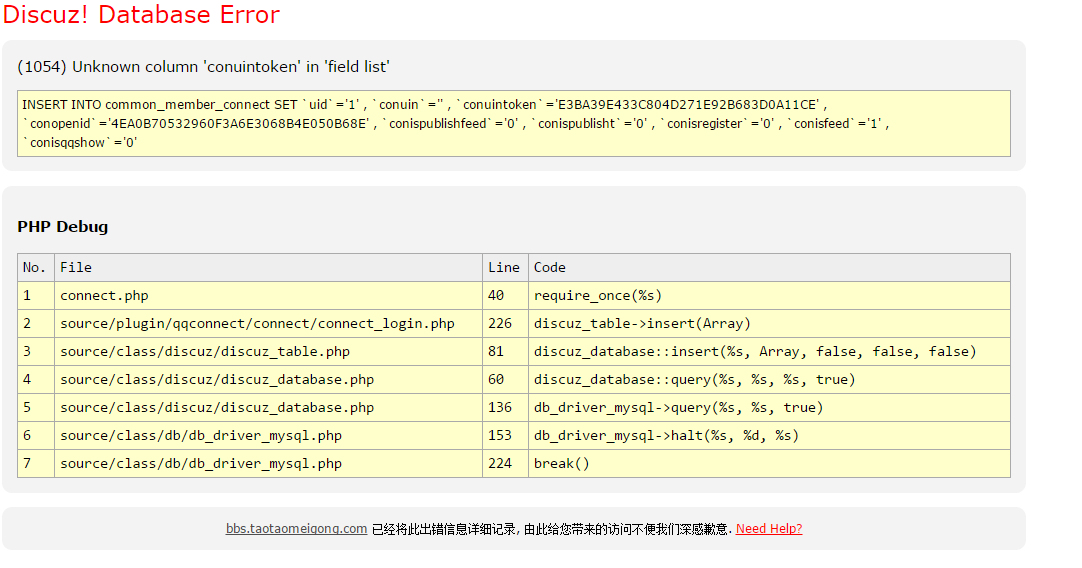This screenshot has width=1082, height=568.
Task: Click the db_driver_mysql->halt code cell
Action: click(666, 436)
